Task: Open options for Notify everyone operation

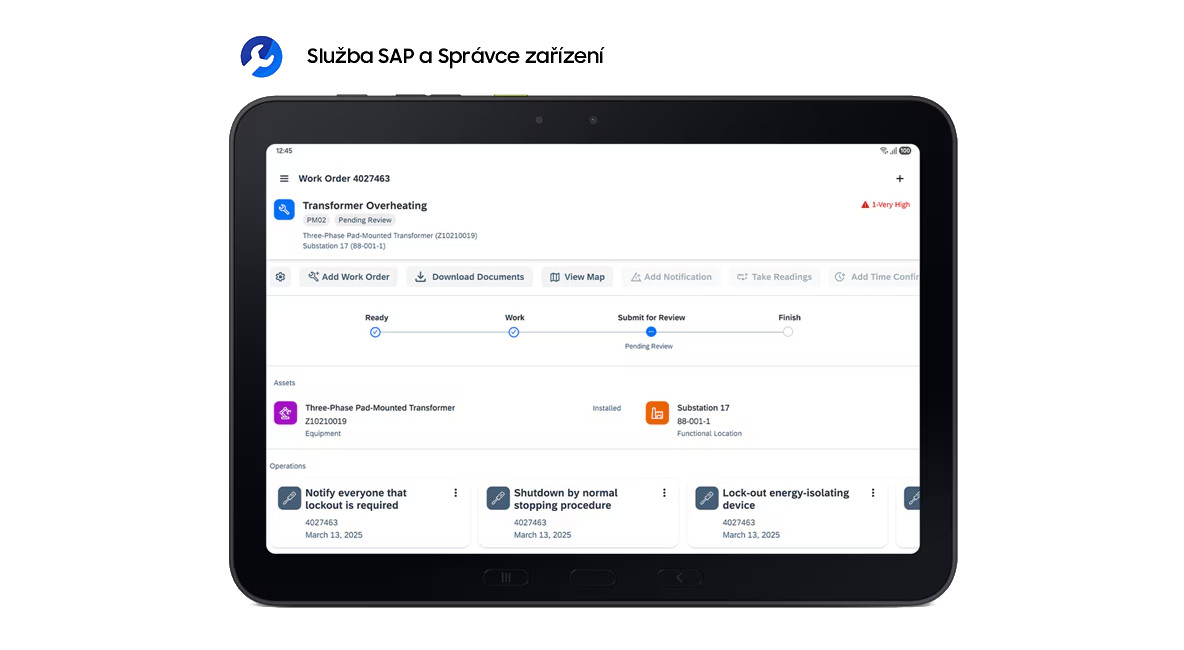Action: pyautogui.click(x=456, y=493)
